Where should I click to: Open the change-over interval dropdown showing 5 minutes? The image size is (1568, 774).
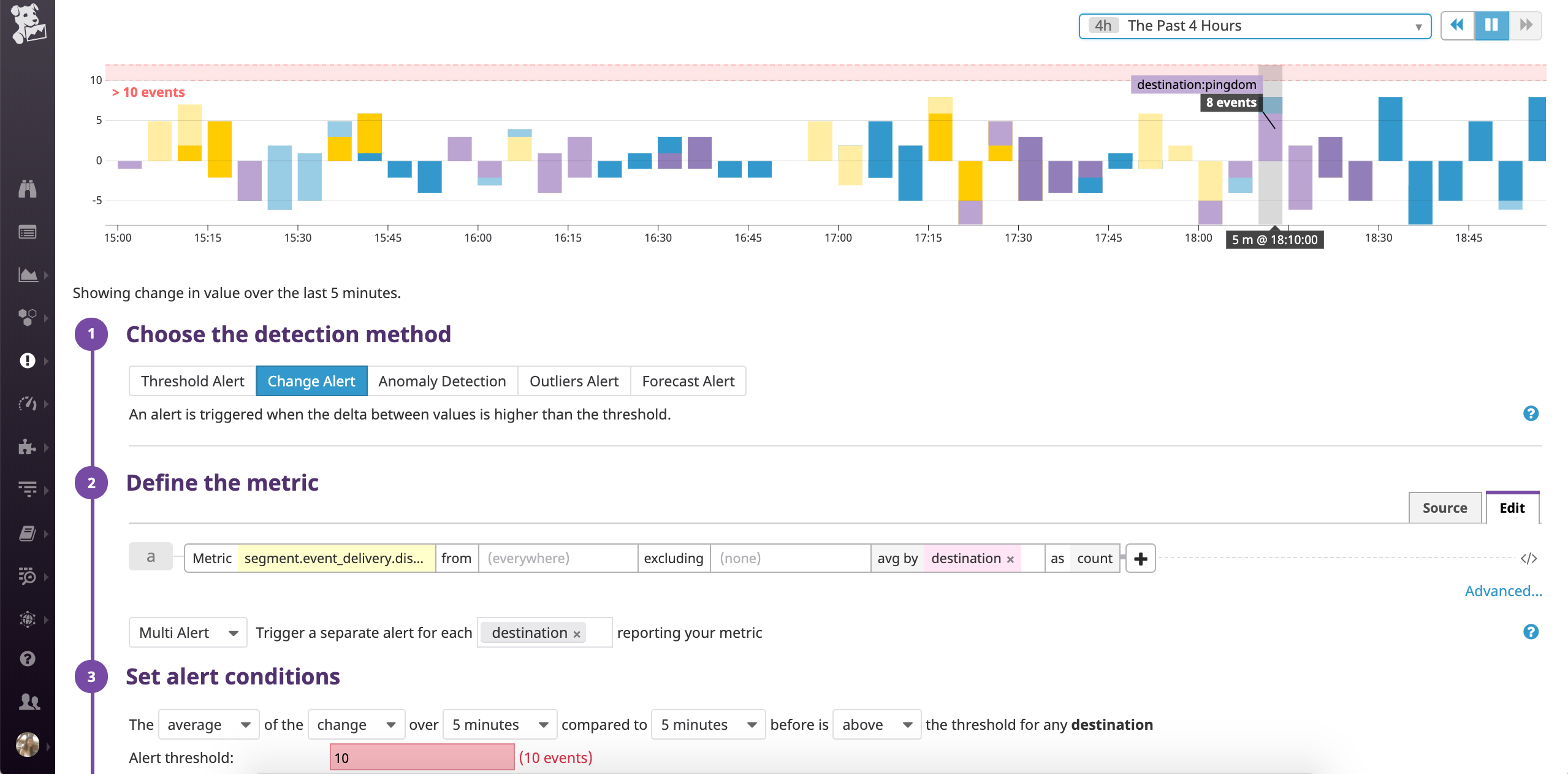pyautogui.click(x=499, y=725)
